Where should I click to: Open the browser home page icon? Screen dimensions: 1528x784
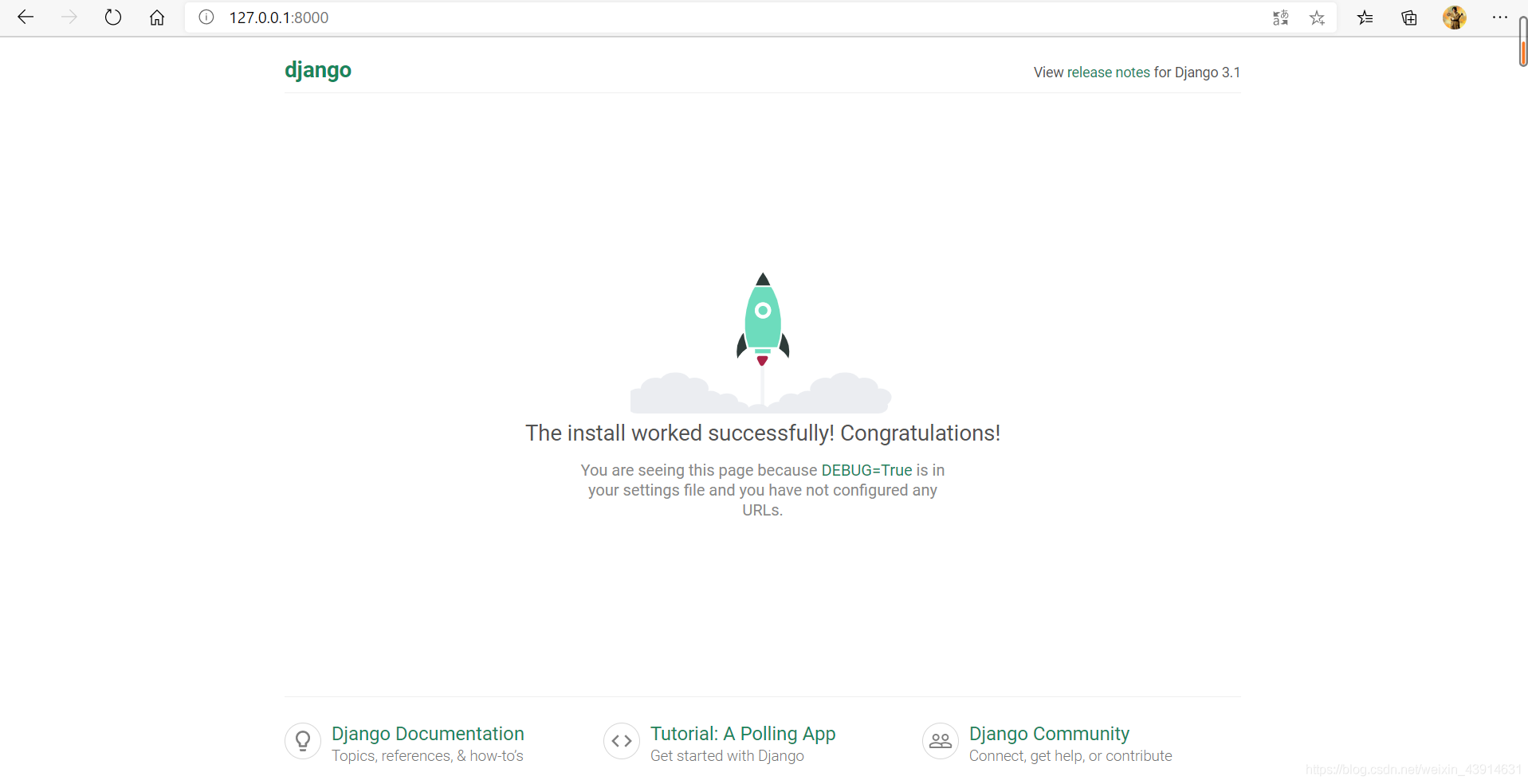[x=157, y=18]
